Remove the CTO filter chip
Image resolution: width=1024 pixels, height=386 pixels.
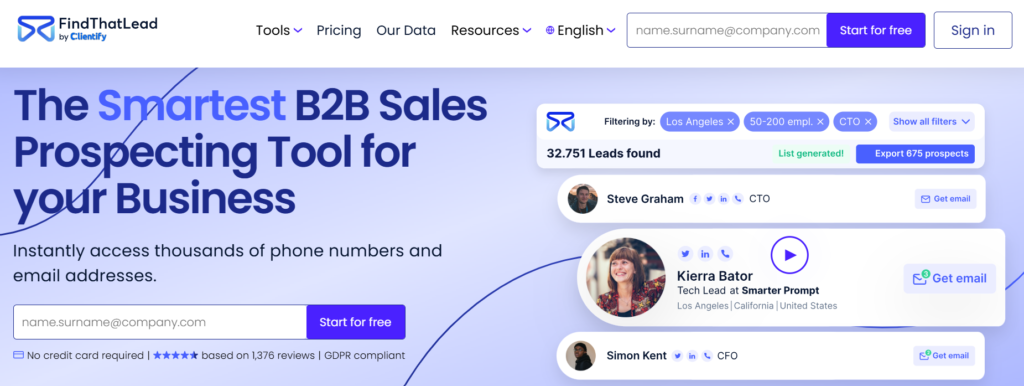coord(868,121)
